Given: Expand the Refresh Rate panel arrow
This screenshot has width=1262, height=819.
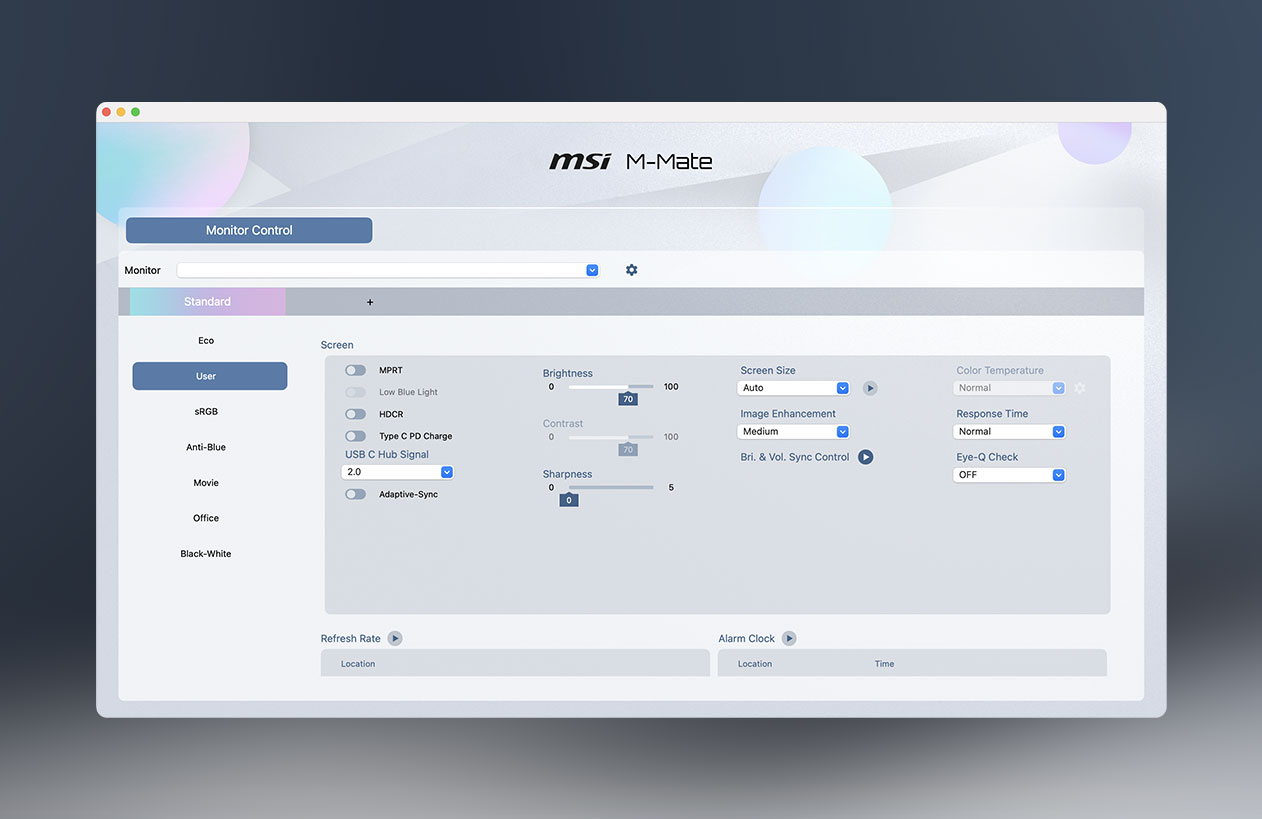Looking at the screenshot, I should (x=394, y=638).
